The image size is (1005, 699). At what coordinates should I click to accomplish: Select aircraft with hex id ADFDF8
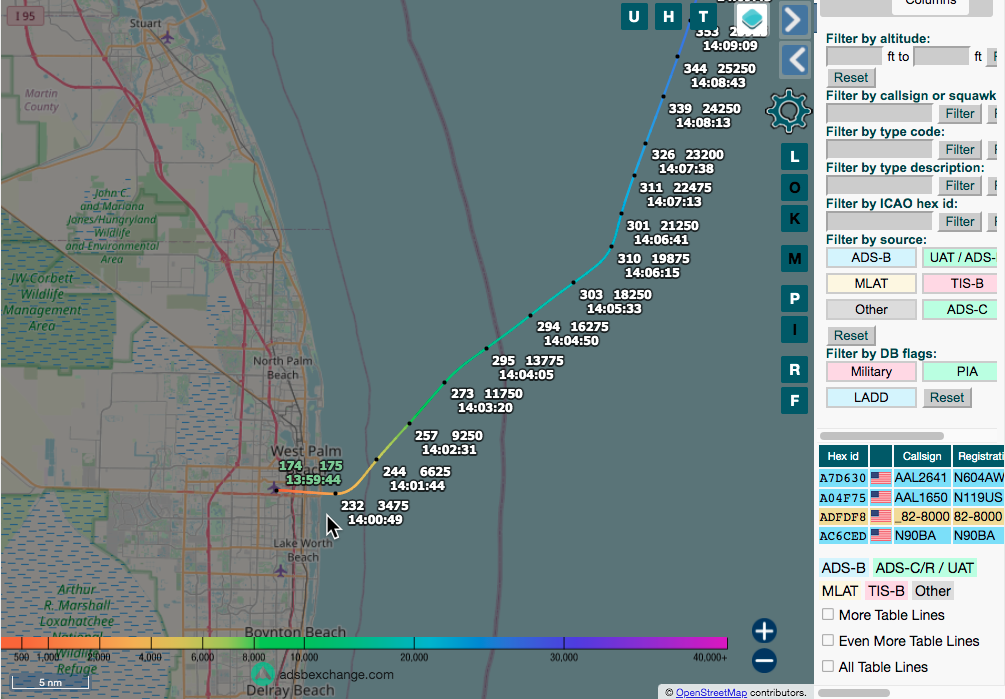[843, 516]
